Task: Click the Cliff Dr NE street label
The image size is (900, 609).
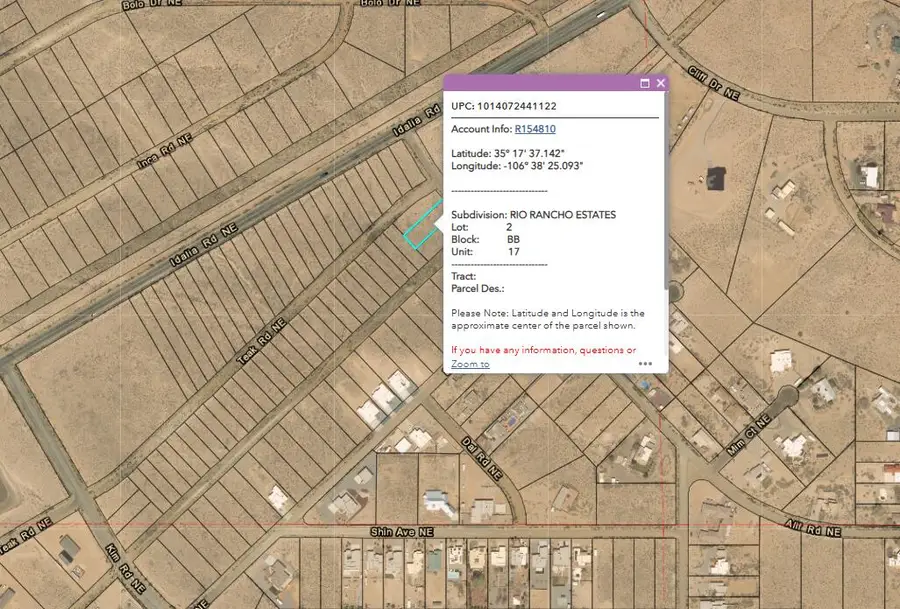Action: (713, 83)
